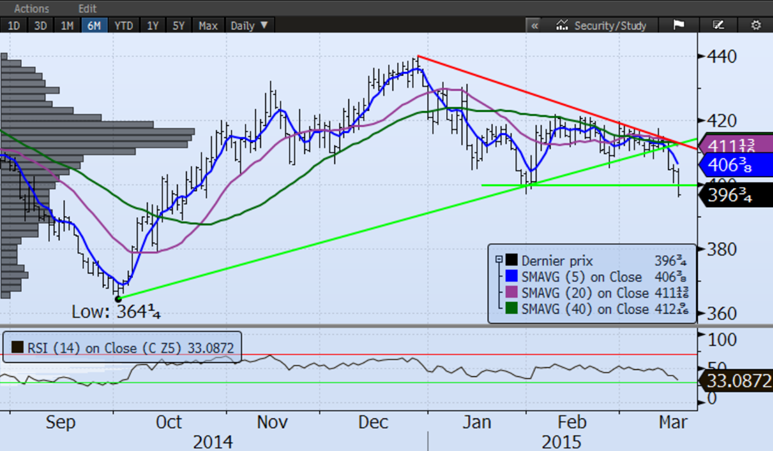Open the chart annotation pencil tool
Viewport: 773px width, 451px height.
(x=718, y=25)
